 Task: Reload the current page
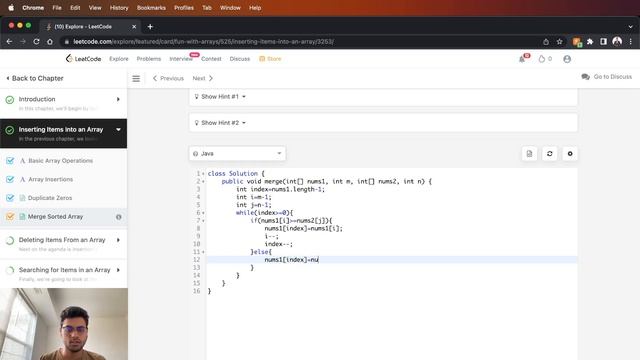point(36,42)
